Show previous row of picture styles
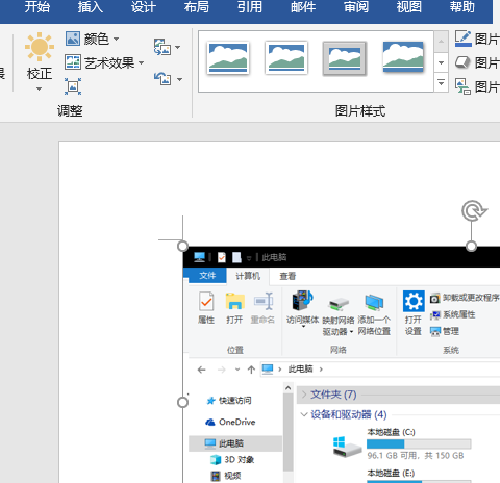This screenshot has height=483, width=500. [x=441, y=42]
